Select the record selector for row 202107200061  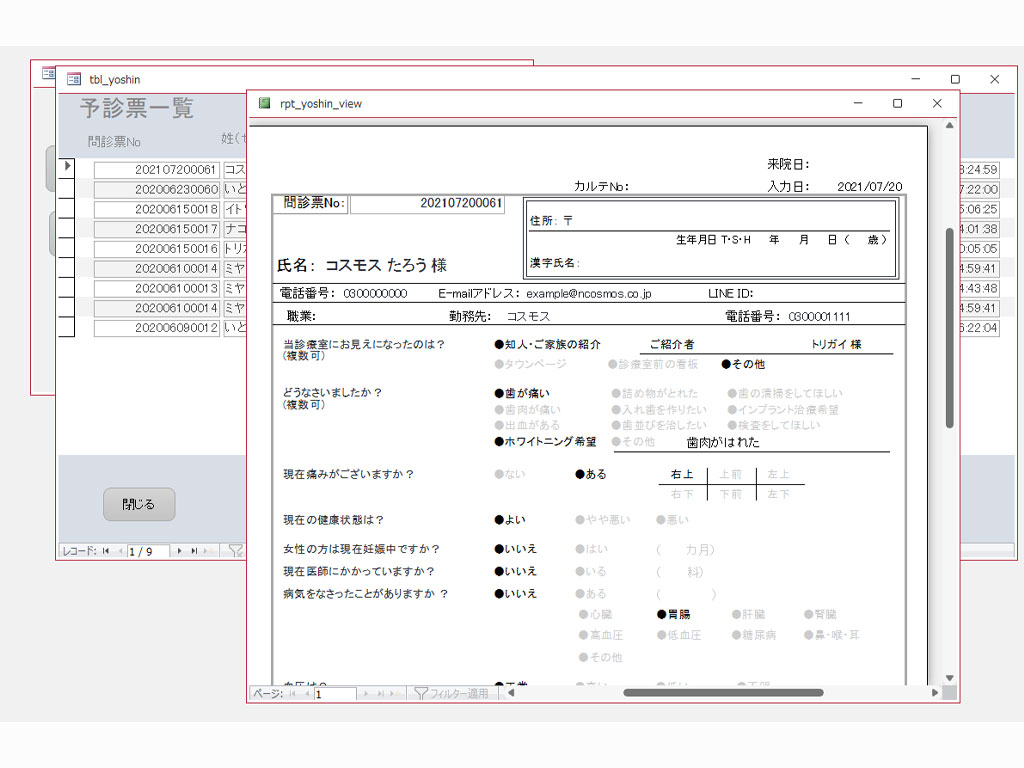tap(66, 167)
